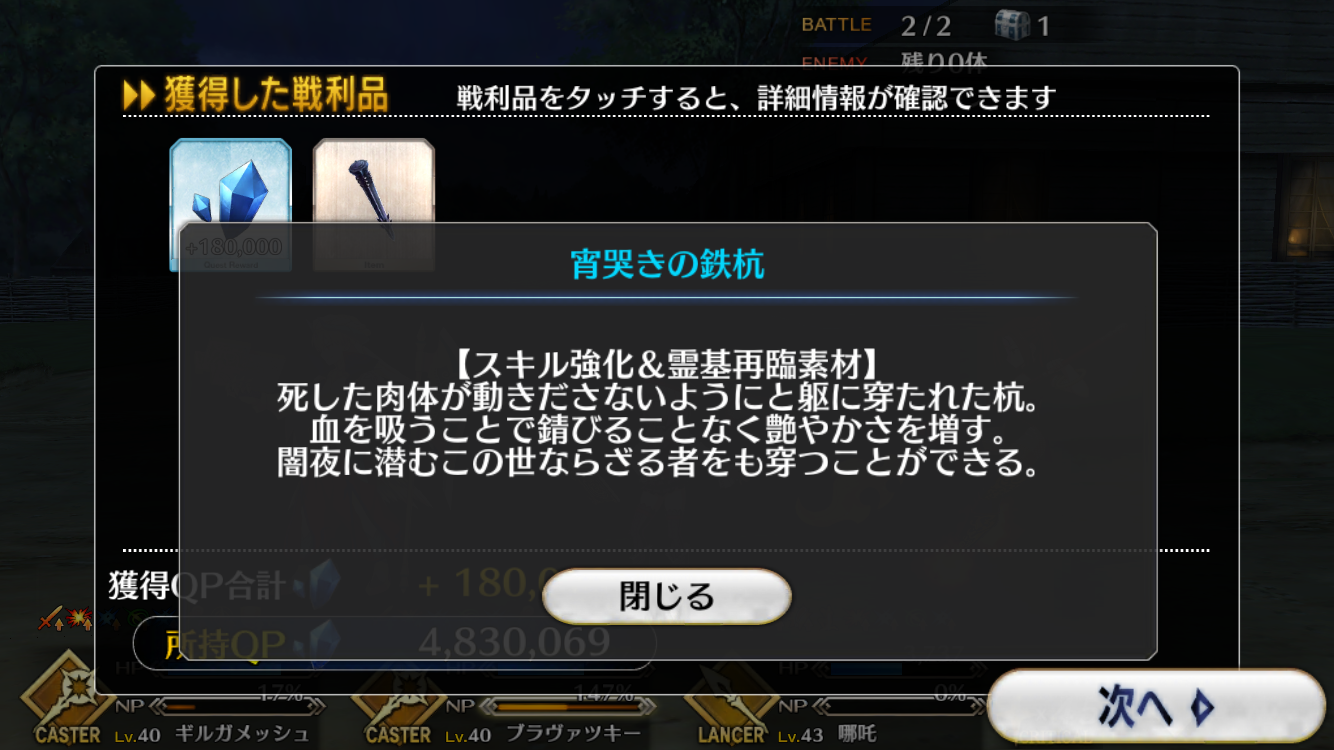Tap the treasure chest icon near BATTLE
This screenshot has width=1334, height=750.
click(1012, 24)
